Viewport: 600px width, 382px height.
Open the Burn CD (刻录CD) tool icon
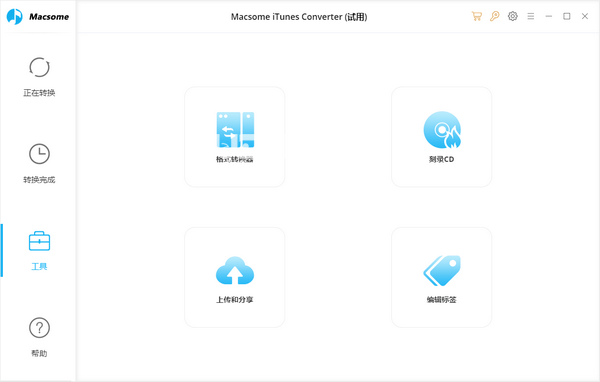tap(442, 130)
